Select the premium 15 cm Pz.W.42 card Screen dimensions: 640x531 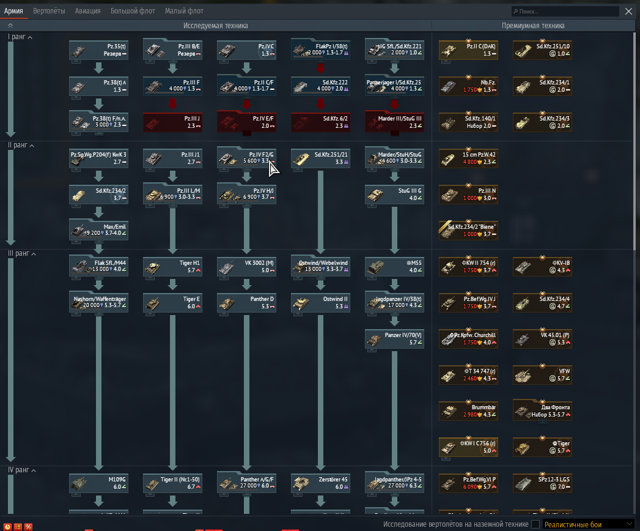point(468,158)
